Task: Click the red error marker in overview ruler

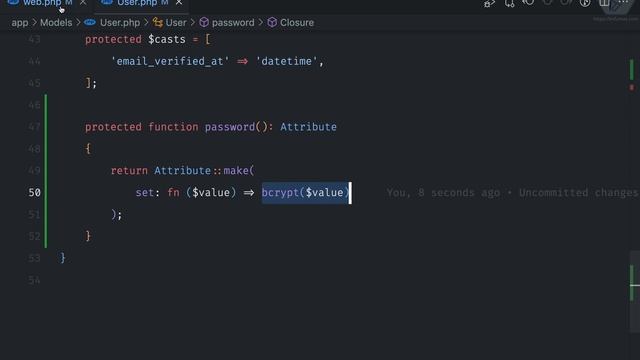Action: 632,87
